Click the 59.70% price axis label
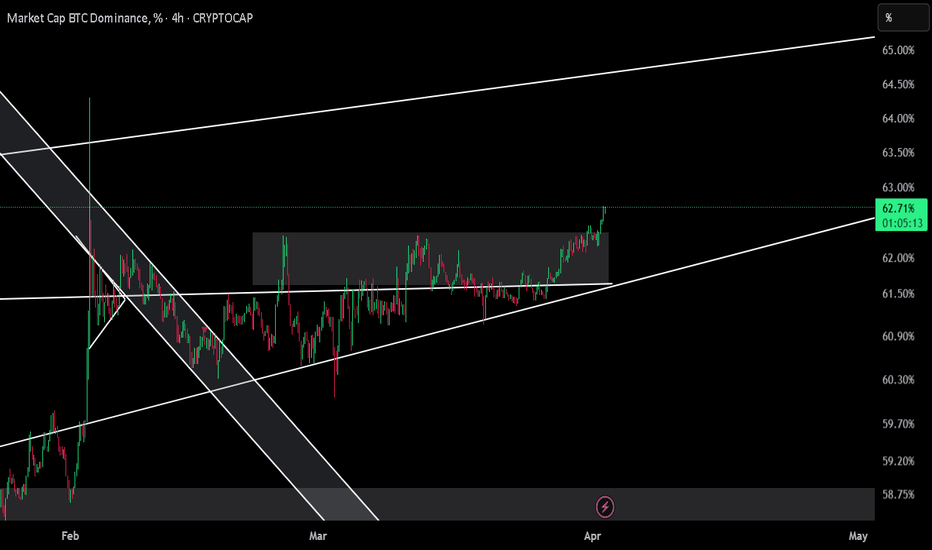The height and width of the screenshot is (550, 932). pyautogui.click(x=898, y=424)
